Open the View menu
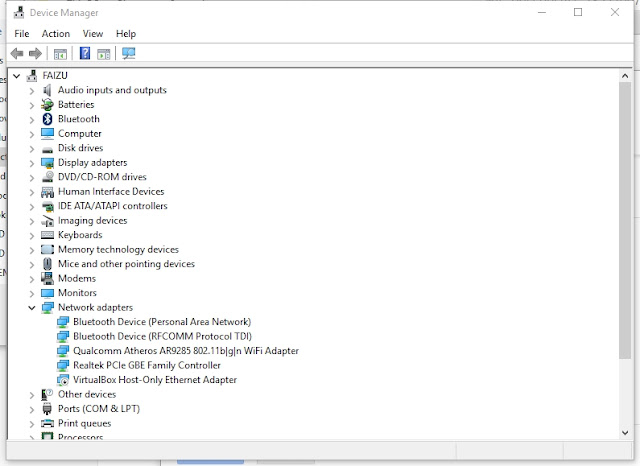Image resolution: width=640 pixels, height=466 pixels. click(93, 33)
